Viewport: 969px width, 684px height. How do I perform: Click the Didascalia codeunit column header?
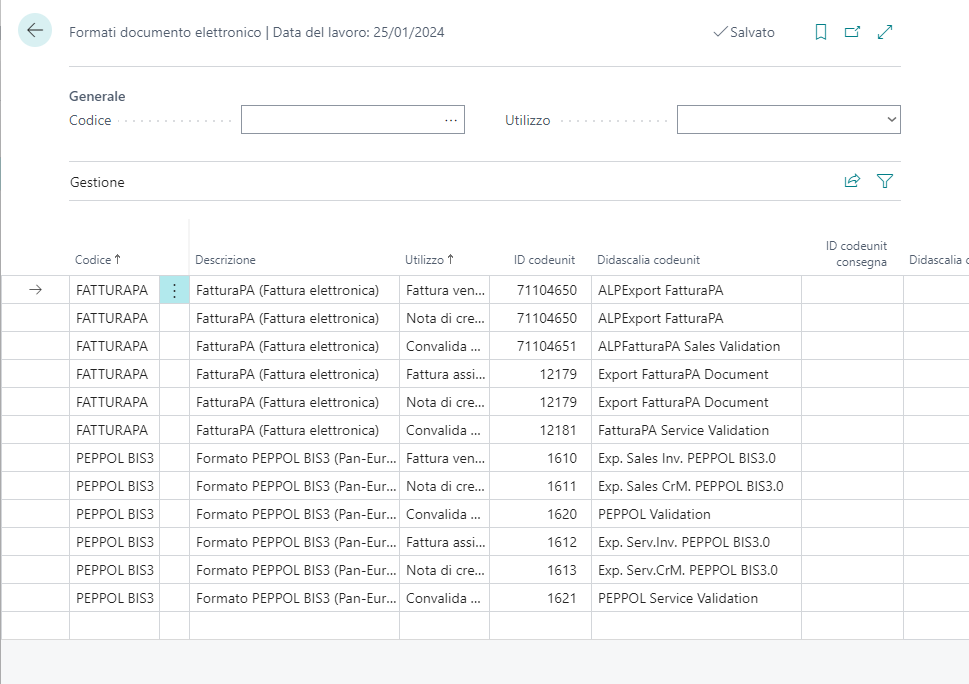648,260
